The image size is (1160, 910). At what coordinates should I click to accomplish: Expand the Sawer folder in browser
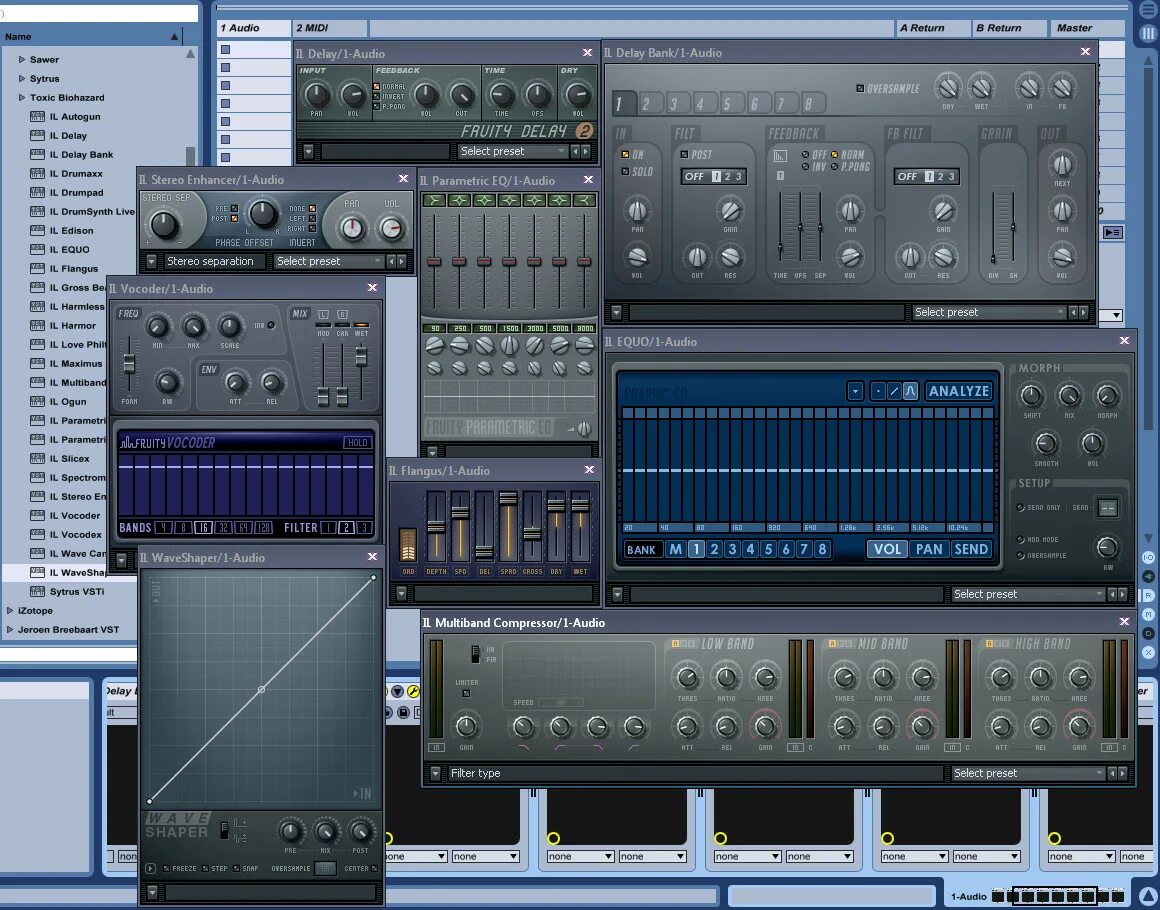click(21, 59)
